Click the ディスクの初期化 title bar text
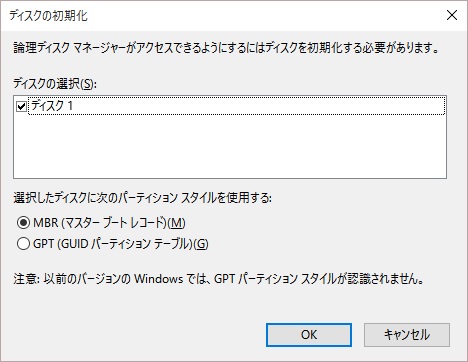Image resolution: width=468 pixels, height=362 pixels. pos(49,16)
